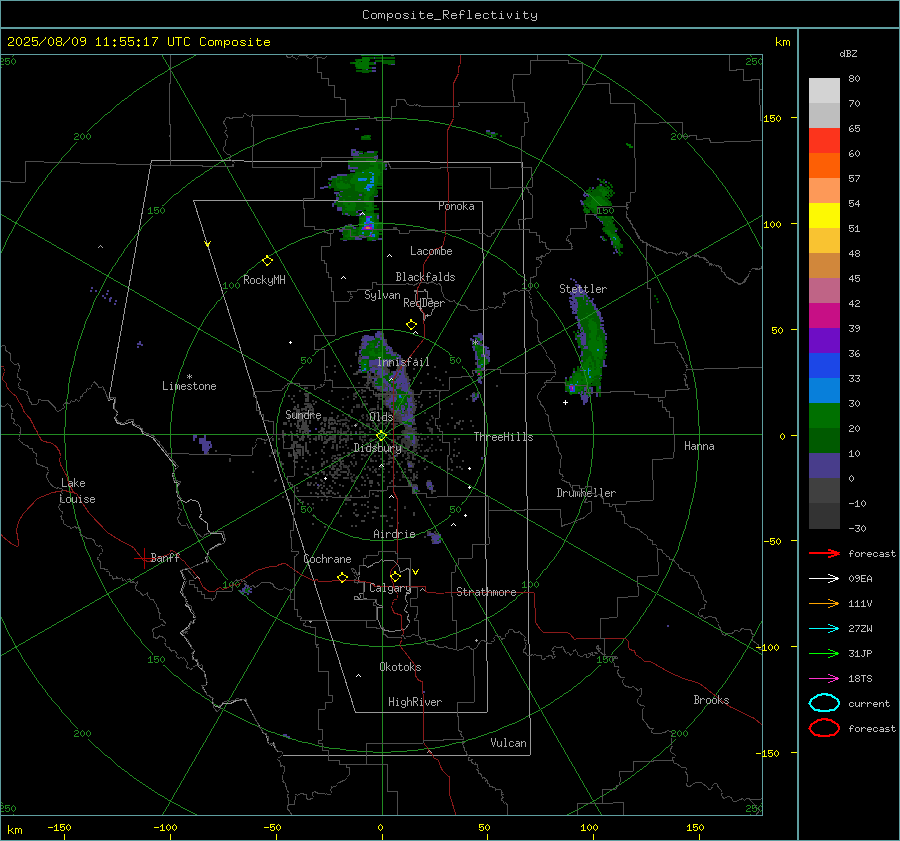Screen dimensions: 900x841
Task: Select the Lacombe label on map
Action: click(x=431, y=251)
